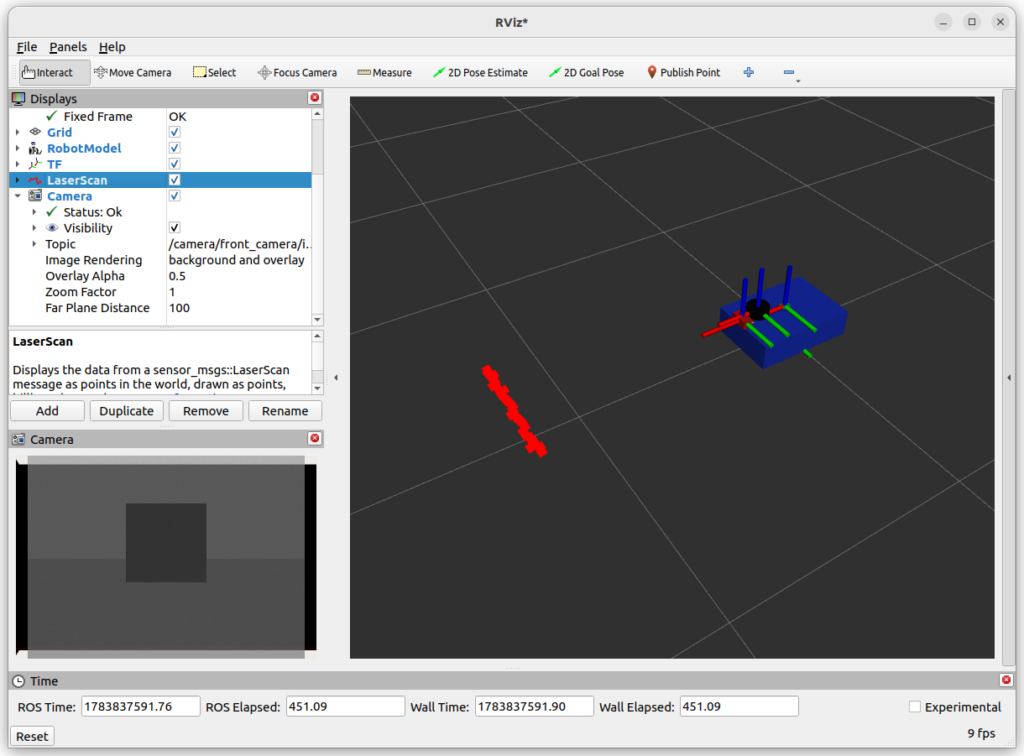This screenshot has width=1024, height=756.
Task: Click the Add display button
Action: [47, 411]
